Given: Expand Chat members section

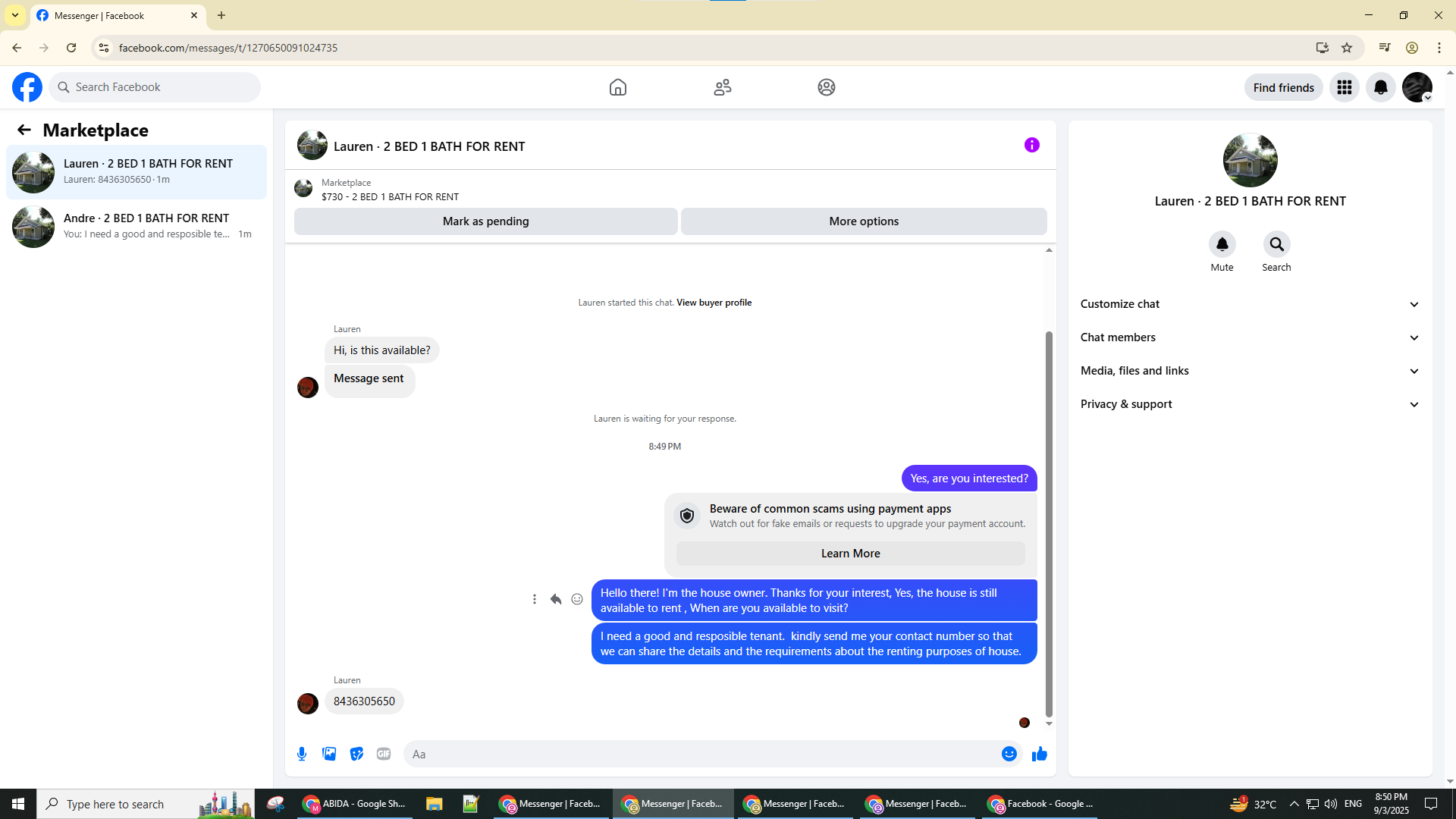Looking at the screenshot, I should 1250,337.
